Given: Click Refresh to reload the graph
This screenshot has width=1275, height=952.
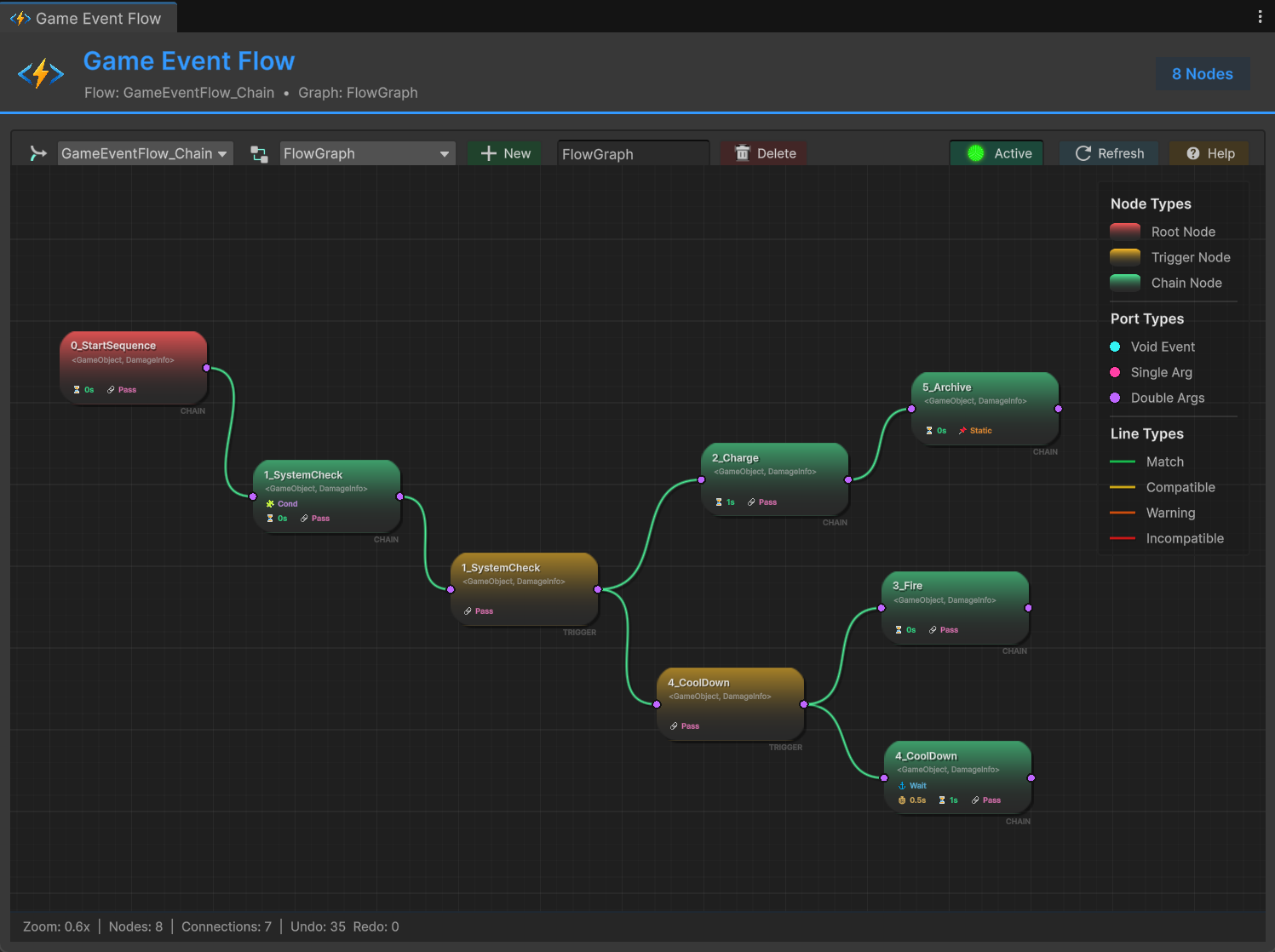Looking at the screenshot, I should tap(1108, 153).
